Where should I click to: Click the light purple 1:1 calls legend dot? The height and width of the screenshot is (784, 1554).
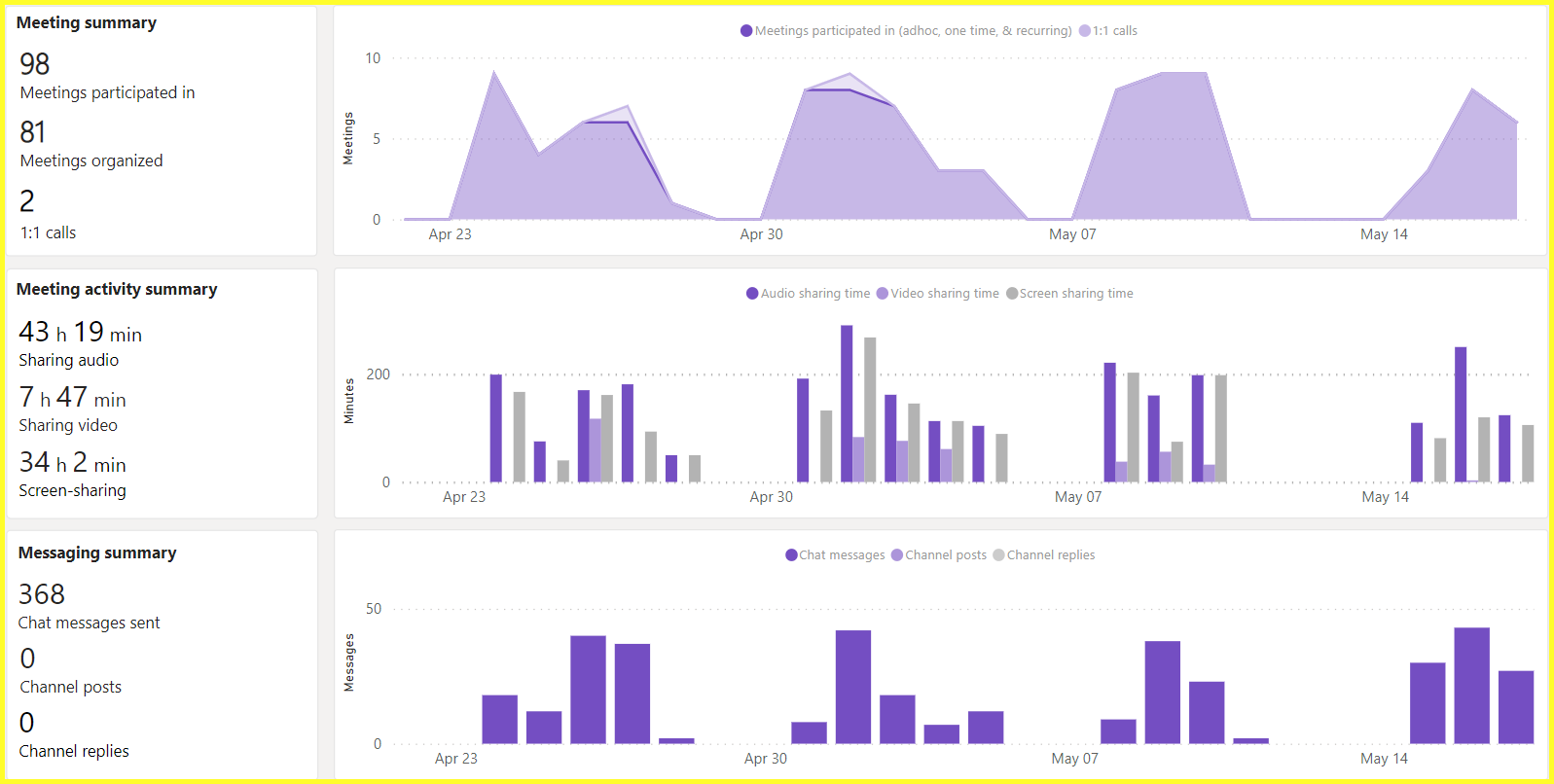(x=1084, y=31)
